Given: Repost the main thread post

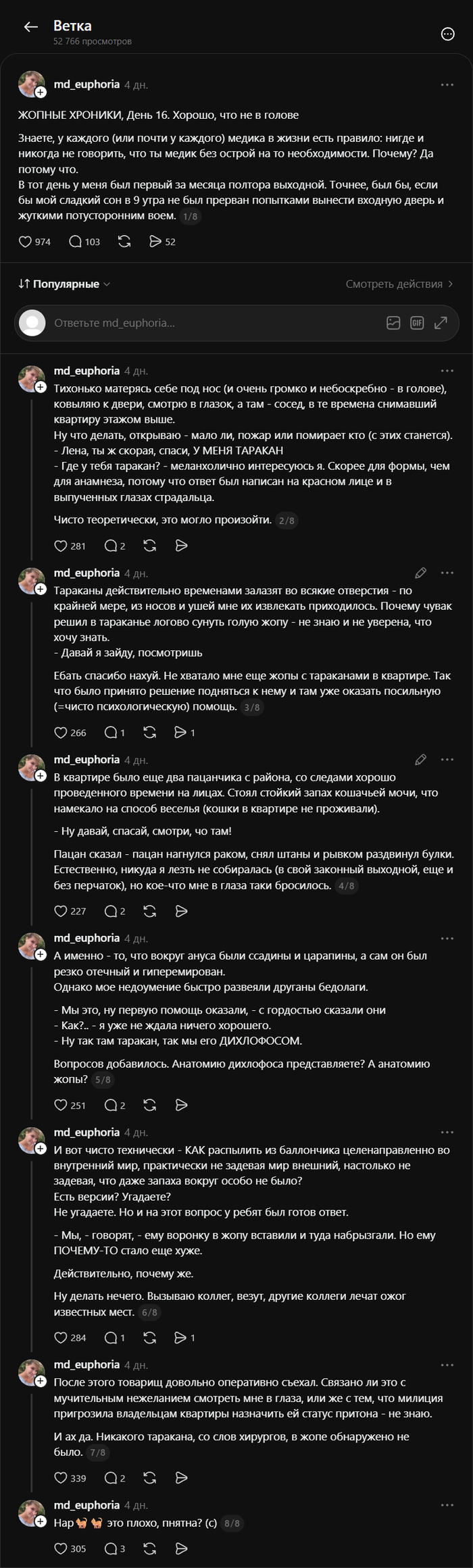Looking at the screenshot, I should [124, 242].
